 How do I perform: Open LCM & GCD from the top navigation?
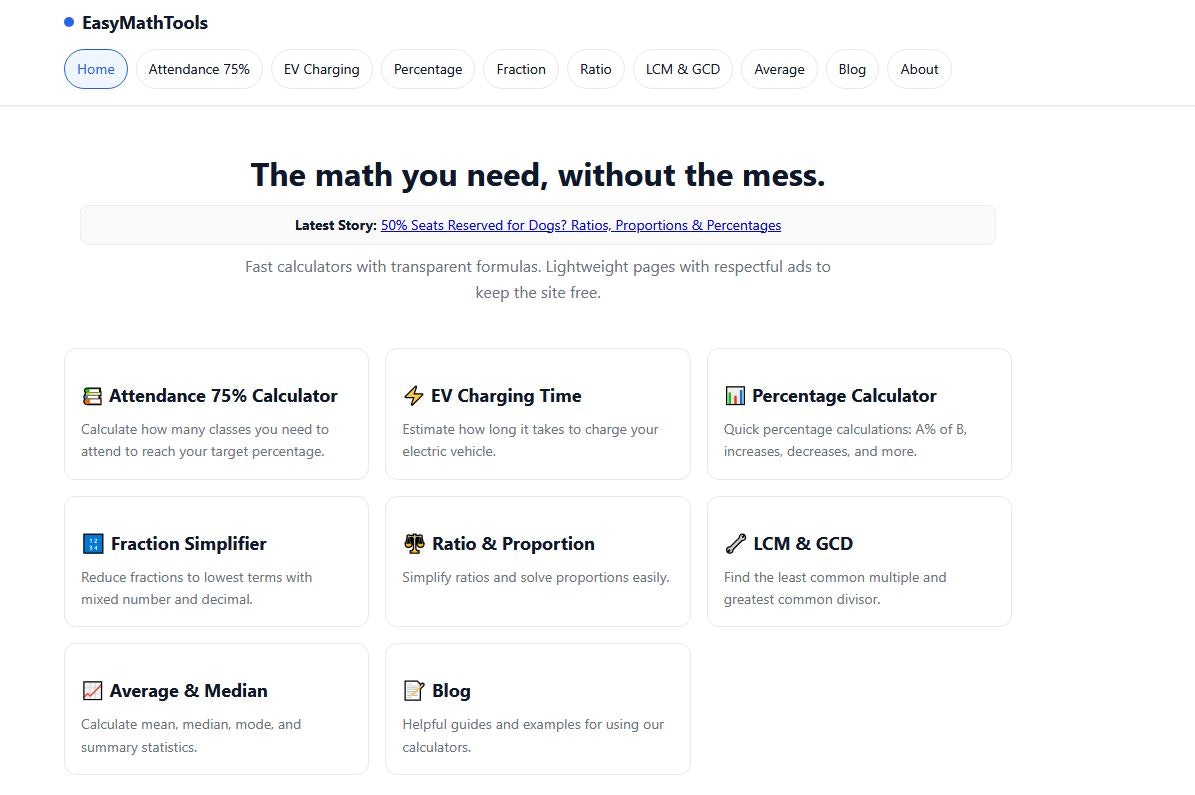(x=683, y=69)
